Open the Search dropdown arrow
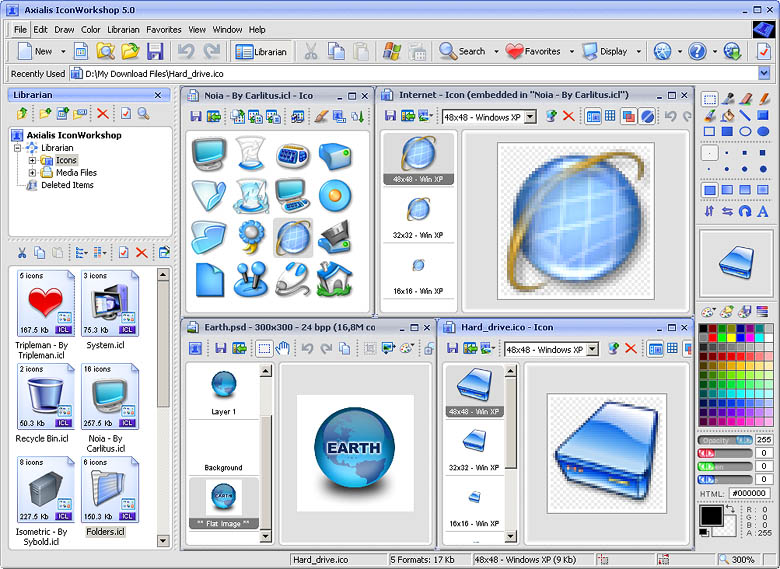Viewport: 780px width, 569px height. point(496,51)
